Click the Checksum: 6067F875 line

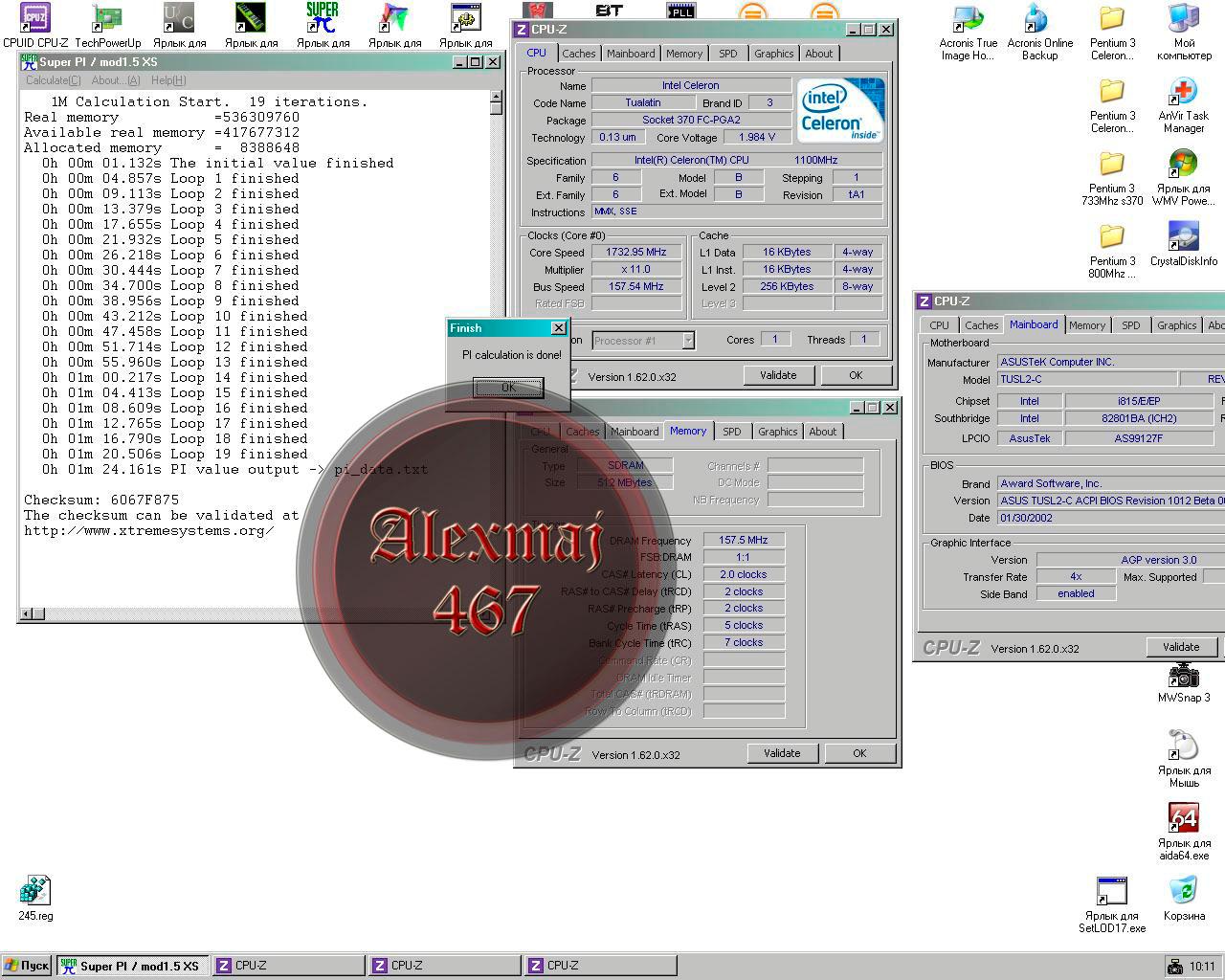click(101, 500)
